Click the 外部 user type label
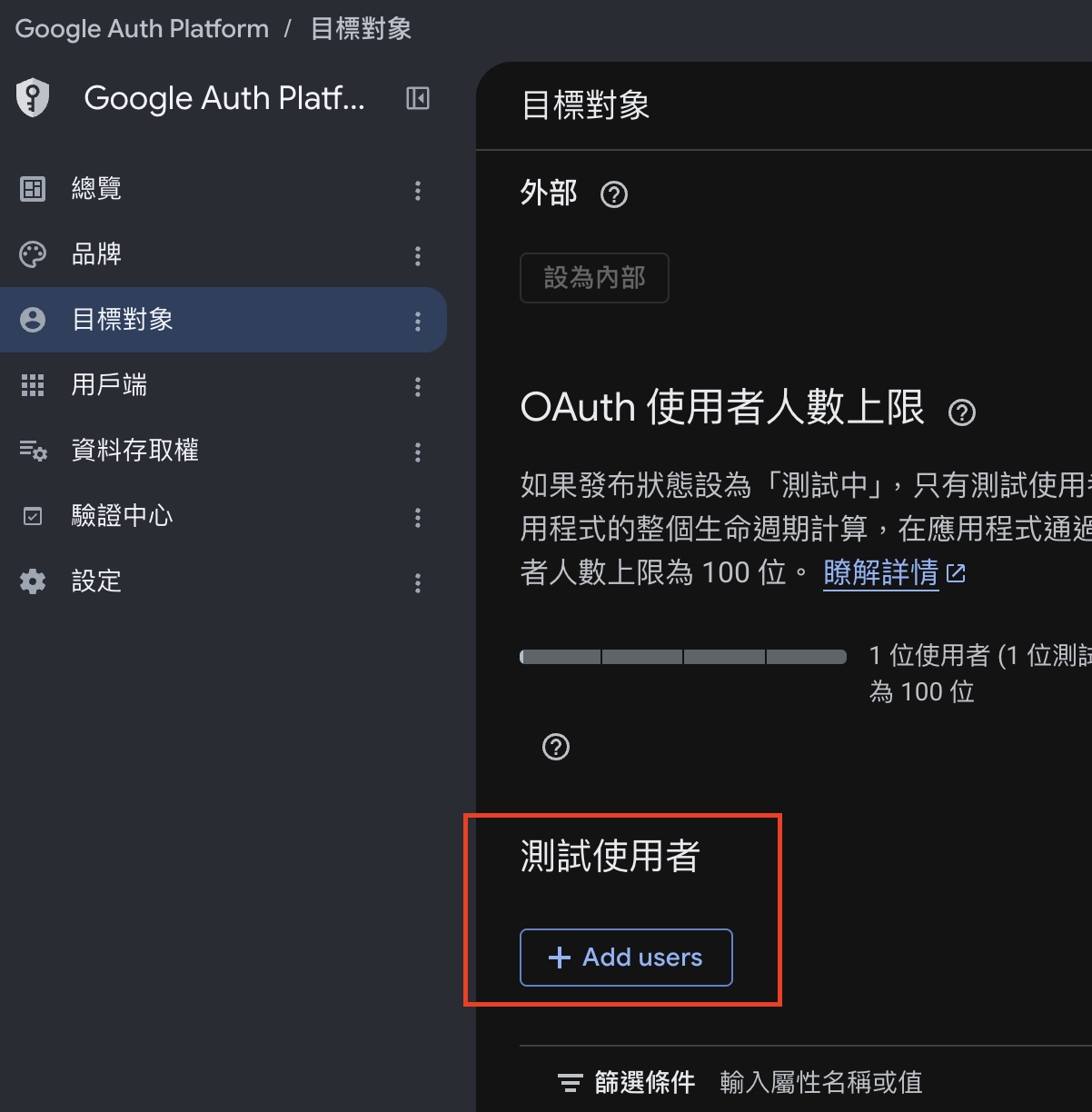Image resolution: width=1092 pixels, height=1112 pixels. click(549, 194)
